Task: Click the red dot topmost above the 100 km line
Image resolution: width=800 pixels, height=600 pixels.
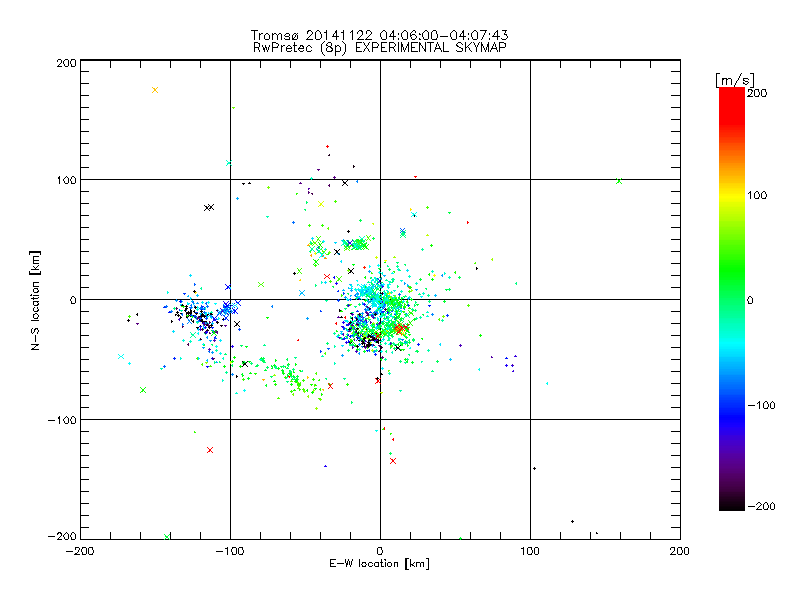Action: click(328, 147)
